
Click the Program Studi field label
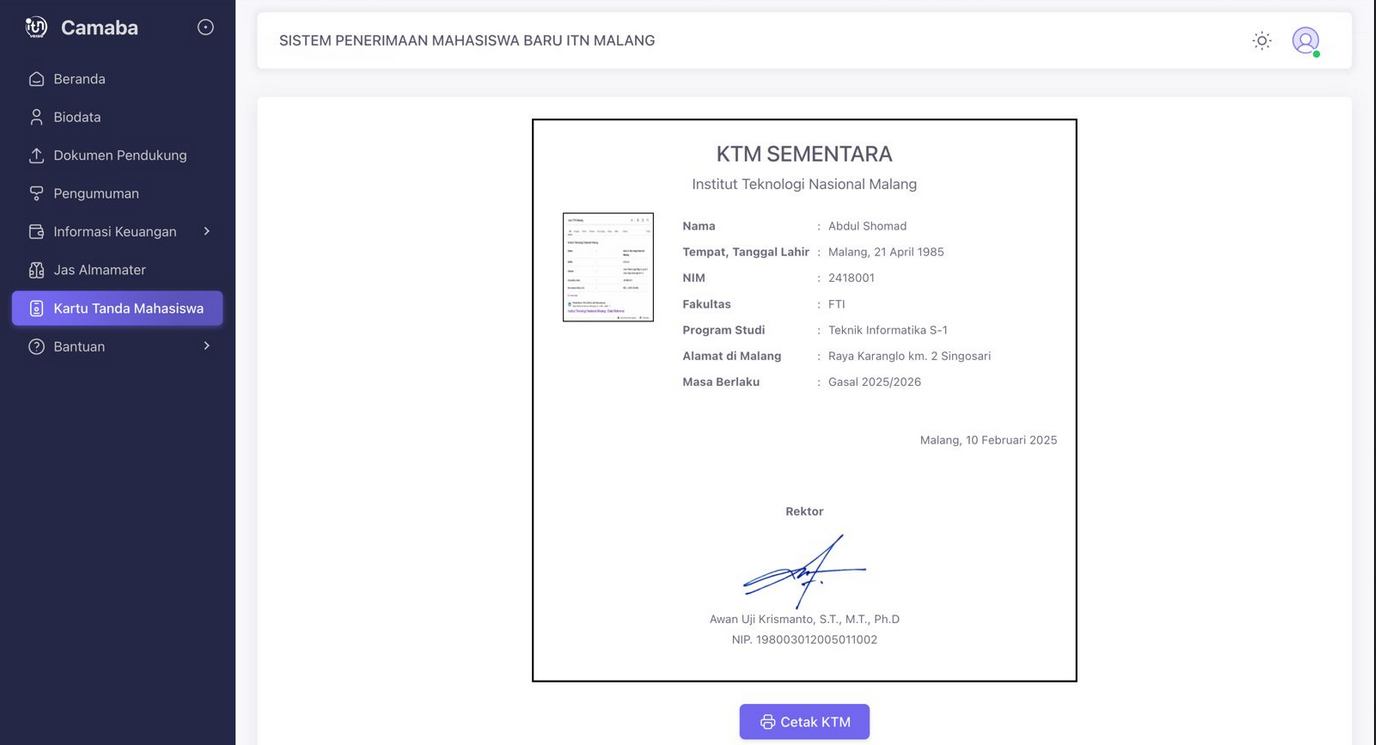coord(724,330)
